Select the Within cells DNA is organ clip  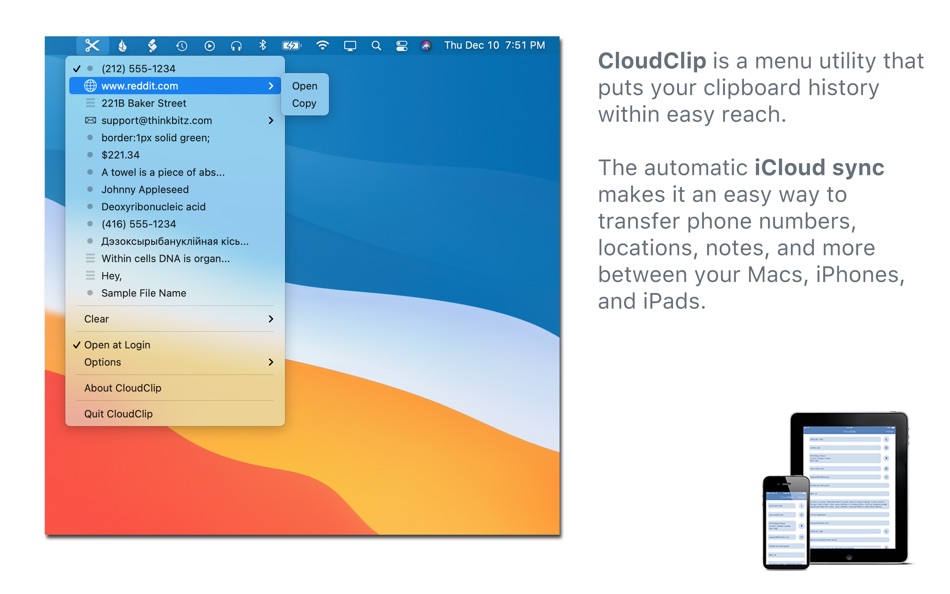tap(175, 258)
